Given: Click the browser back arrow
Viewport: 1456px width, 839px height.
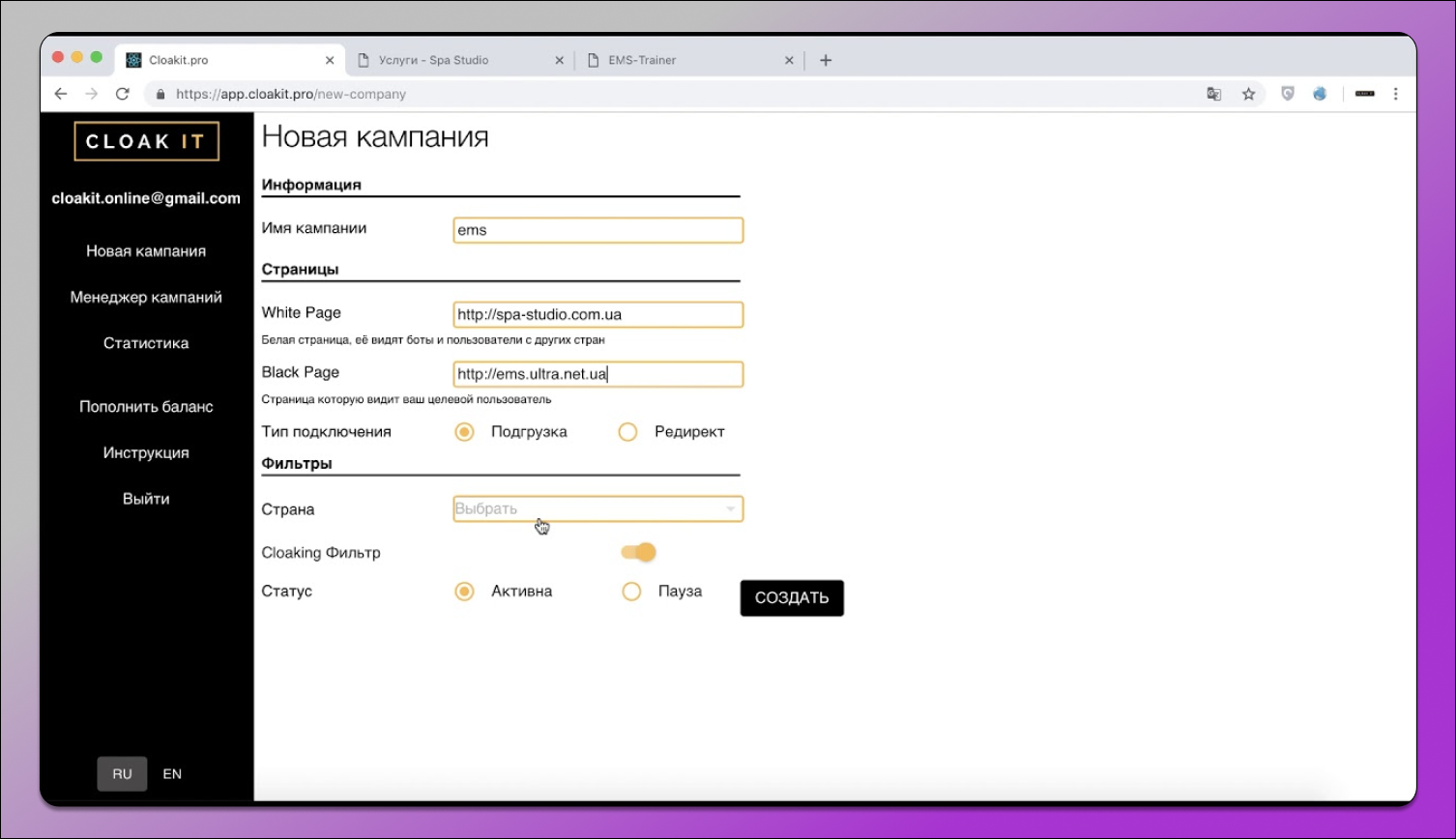Looking at the screenshot, I should coord(61,94).
